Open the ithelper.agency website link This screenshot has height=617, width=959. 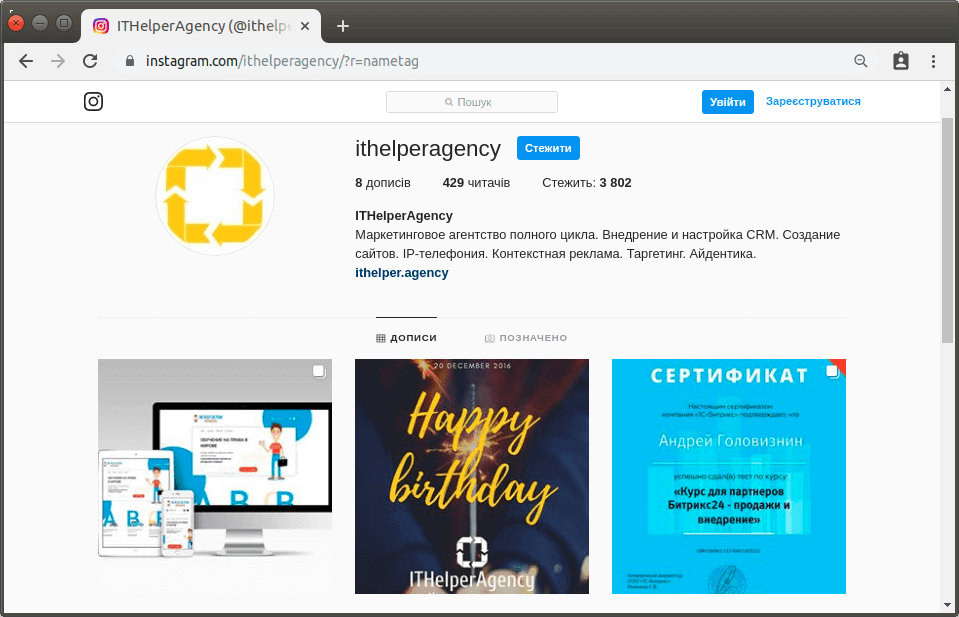coord(402,273)
